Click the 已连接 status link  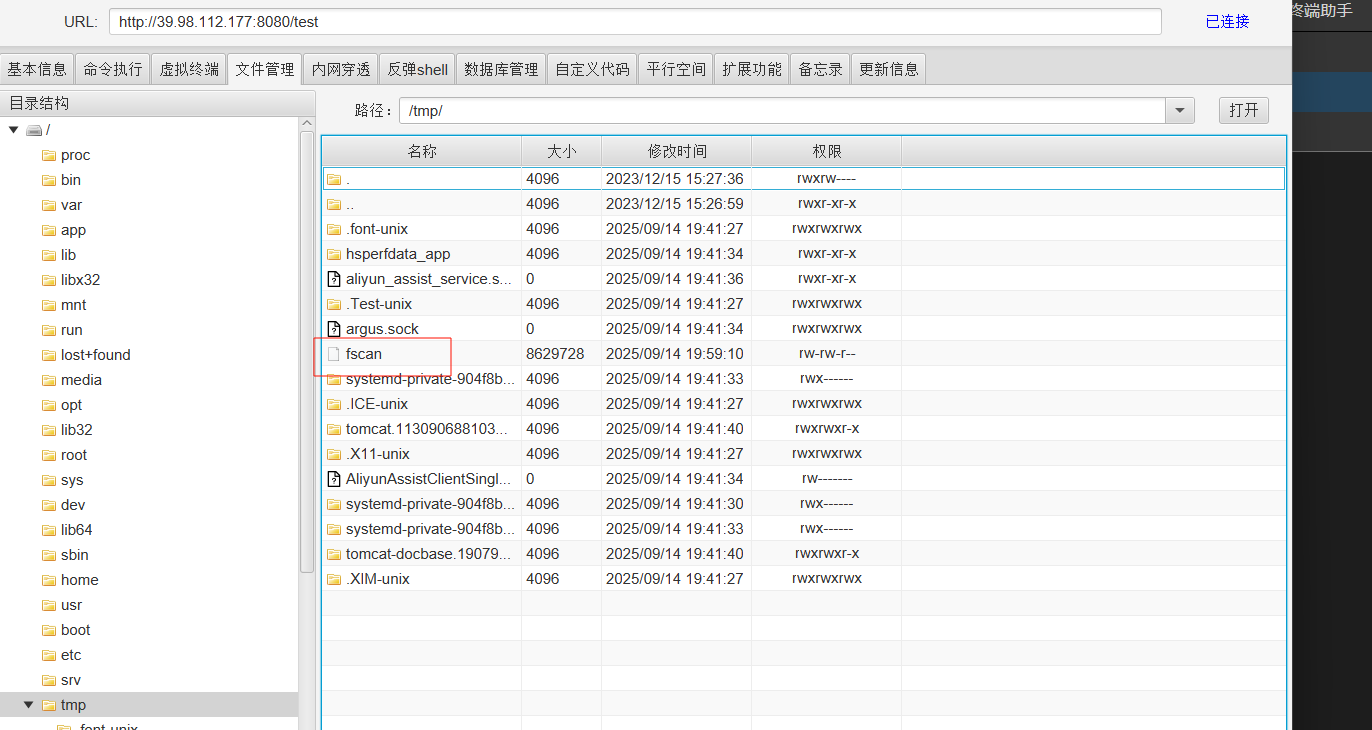click(1227, 21)
